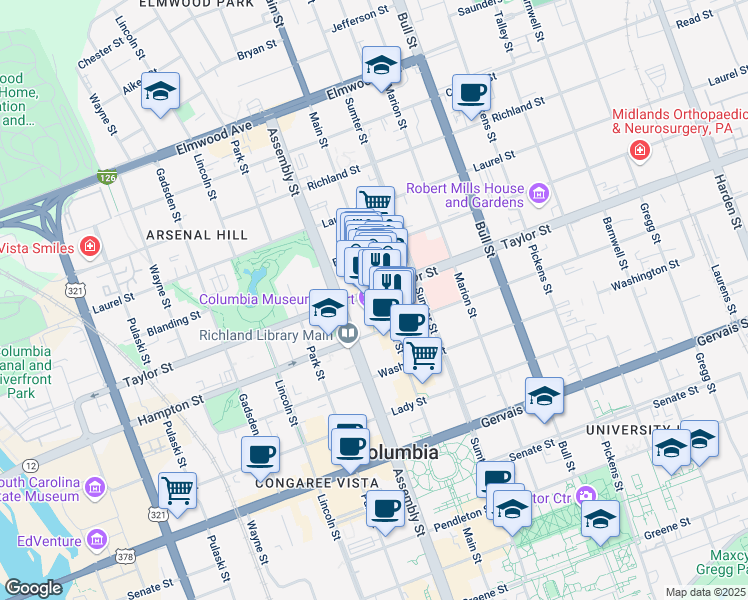Open Robert Mills House museum pin

[x=540, y=194]
